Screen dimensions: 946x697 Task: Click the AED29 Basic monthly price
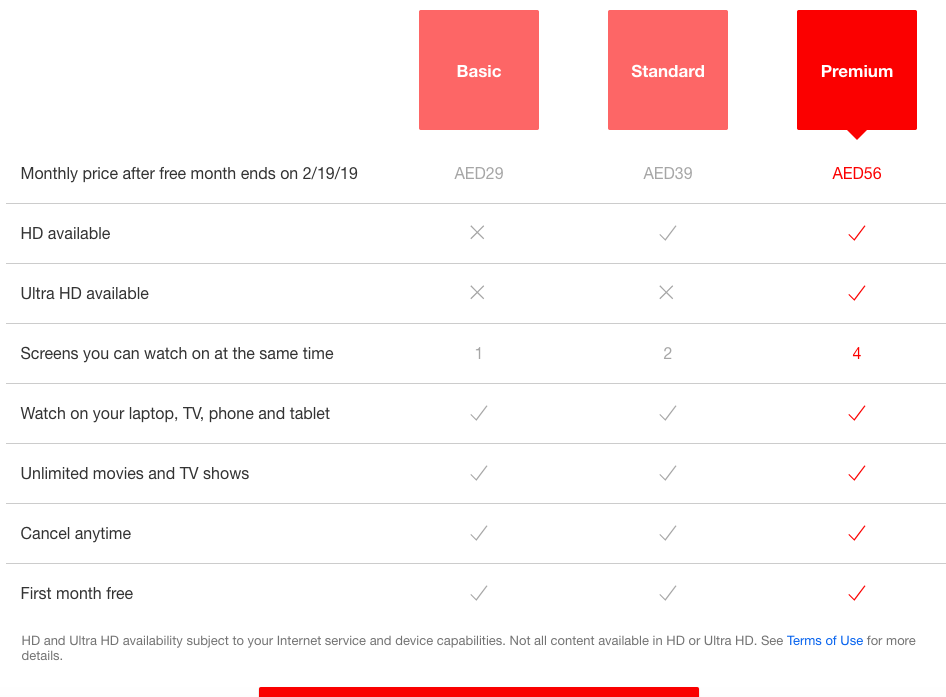pos(478,173)
